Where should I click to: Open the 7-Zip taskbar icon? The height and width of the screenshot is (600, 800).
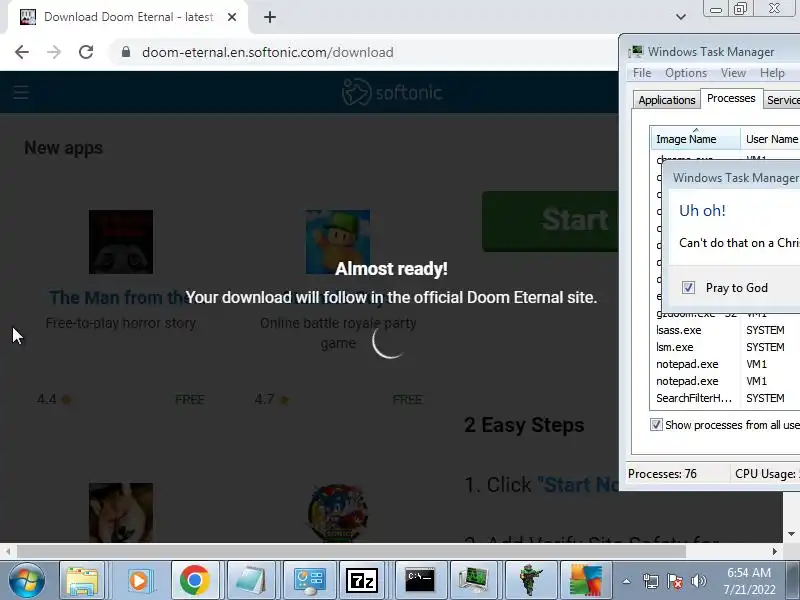(362, 581)
